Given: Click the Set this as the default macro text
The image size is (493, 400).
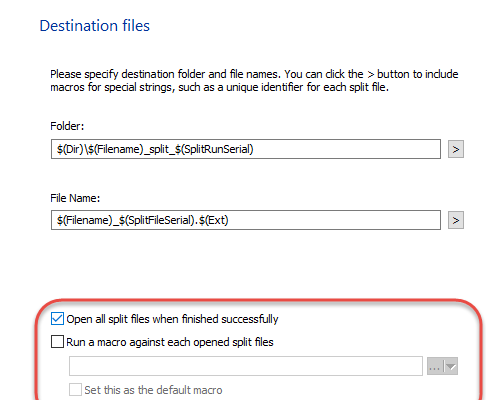Looking at the screenshot, I should (153, 390).
